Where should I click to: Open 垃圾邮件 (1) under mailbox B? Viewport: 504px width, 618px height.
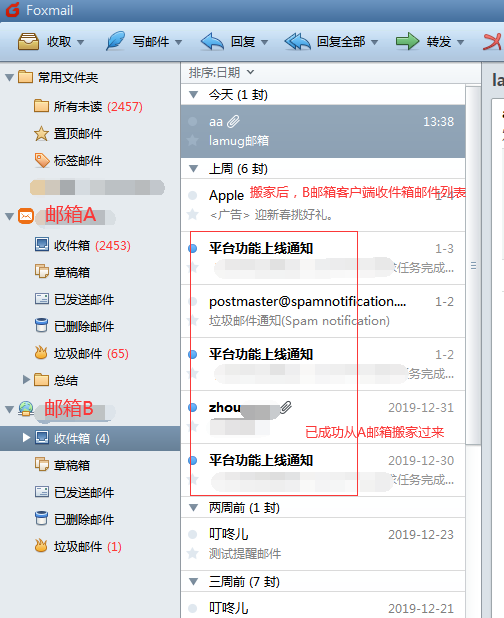78,546
